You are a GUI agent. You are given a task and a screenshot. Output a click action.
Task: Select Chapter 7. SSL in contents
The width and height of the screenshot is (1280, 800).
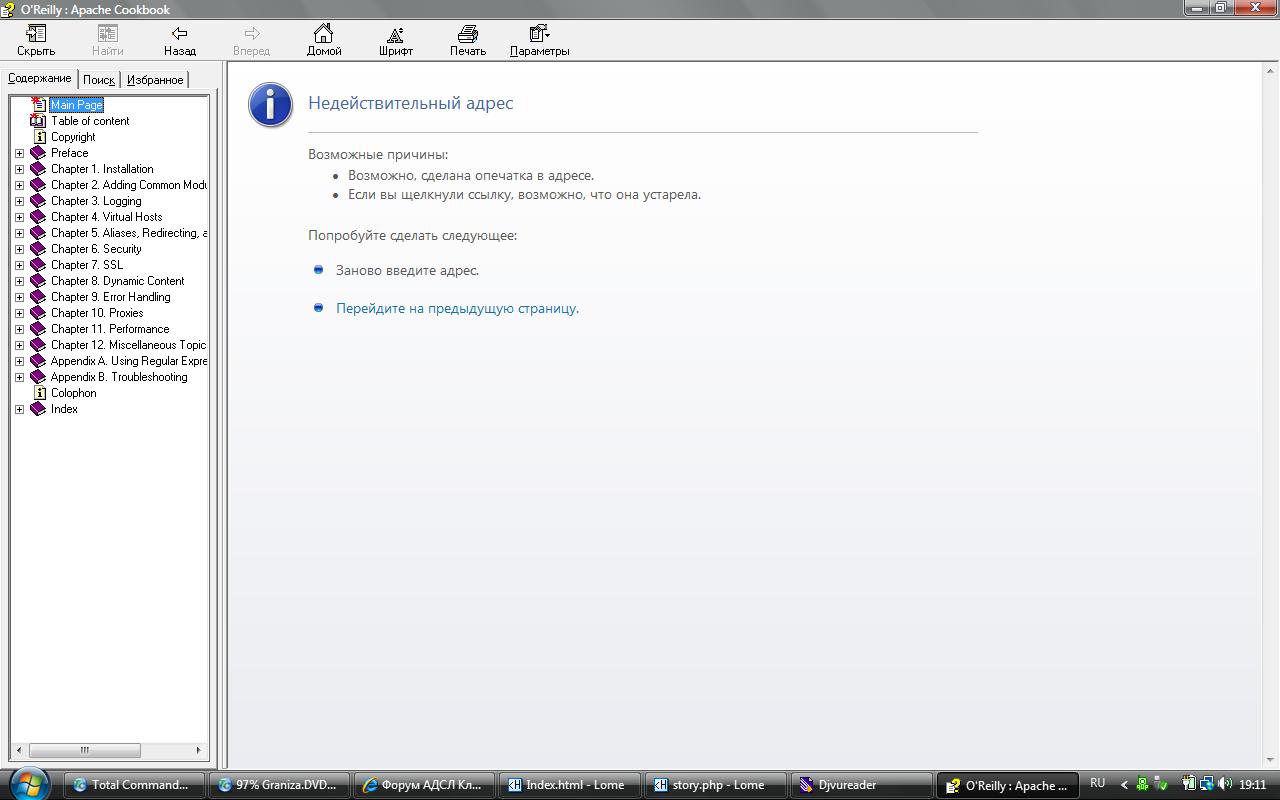87,265
